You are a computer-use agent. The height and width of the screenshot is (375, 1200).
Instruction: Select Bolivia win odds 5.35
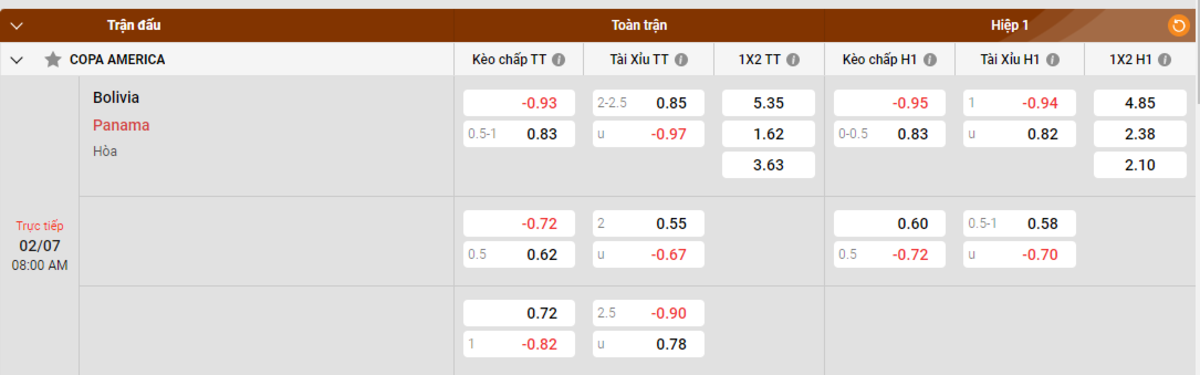768,103
